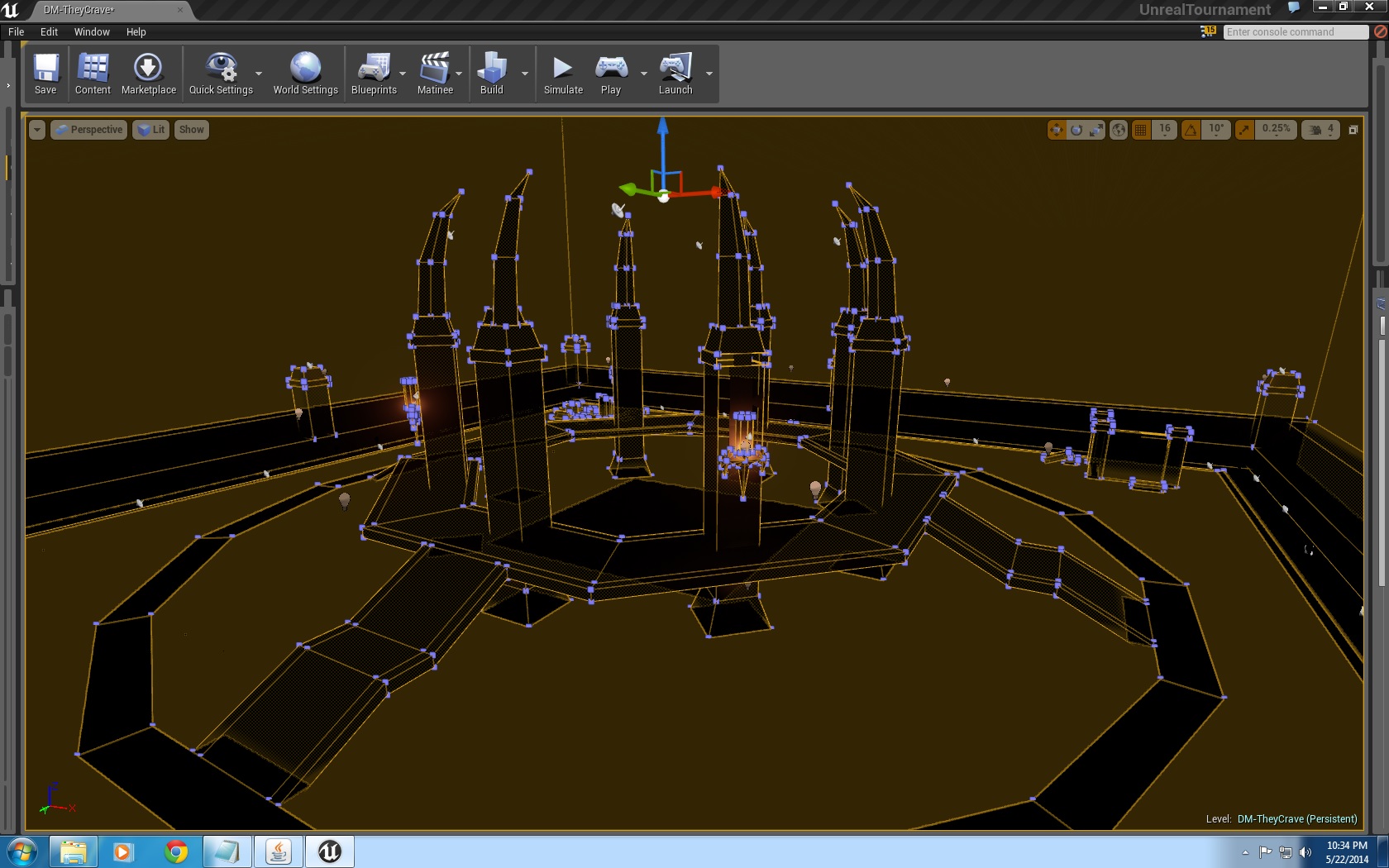The height and width of the screenshot is (868, 1389).
Task: Expand the collapsed left panel arrow
Action: coord(8,85)
